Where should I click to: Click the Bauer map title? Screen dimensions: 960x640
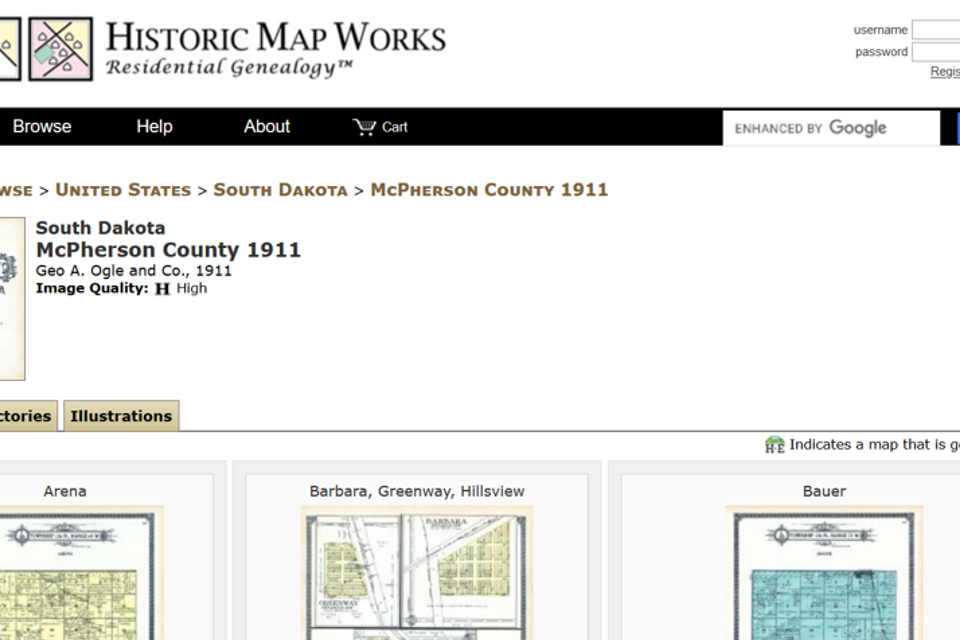pos(824,491)
